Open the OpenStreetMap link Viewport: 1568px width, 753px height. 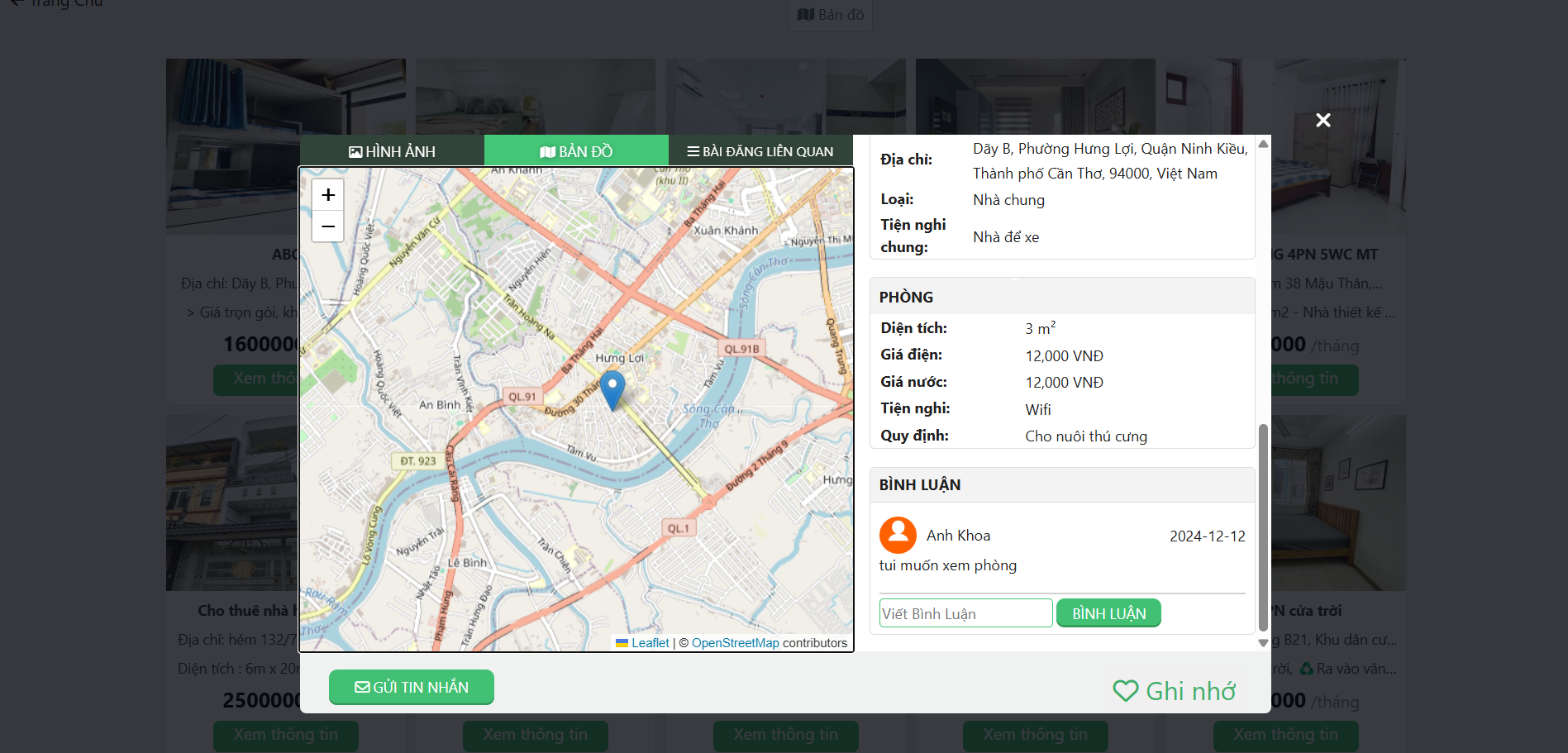coord(736,643)
